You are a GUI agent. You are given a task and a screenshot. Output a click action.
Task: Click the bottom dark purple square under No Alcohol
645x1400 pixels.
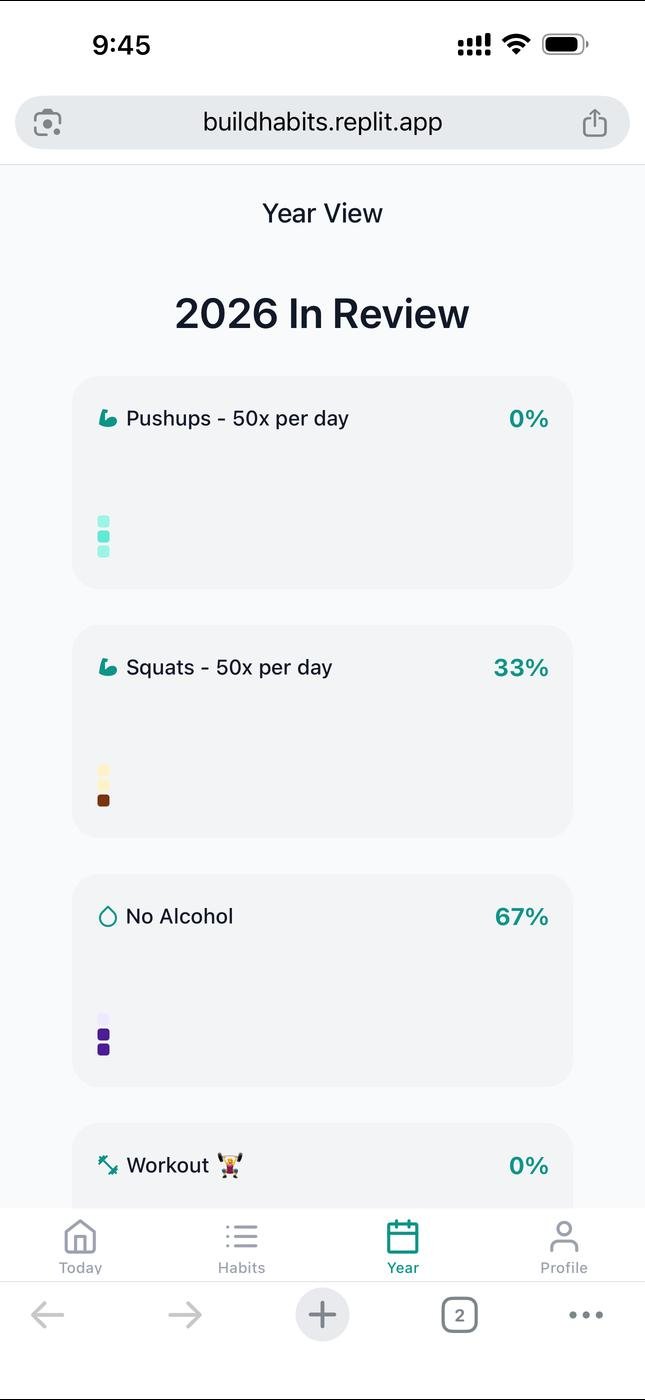(x=103, y=1049)
